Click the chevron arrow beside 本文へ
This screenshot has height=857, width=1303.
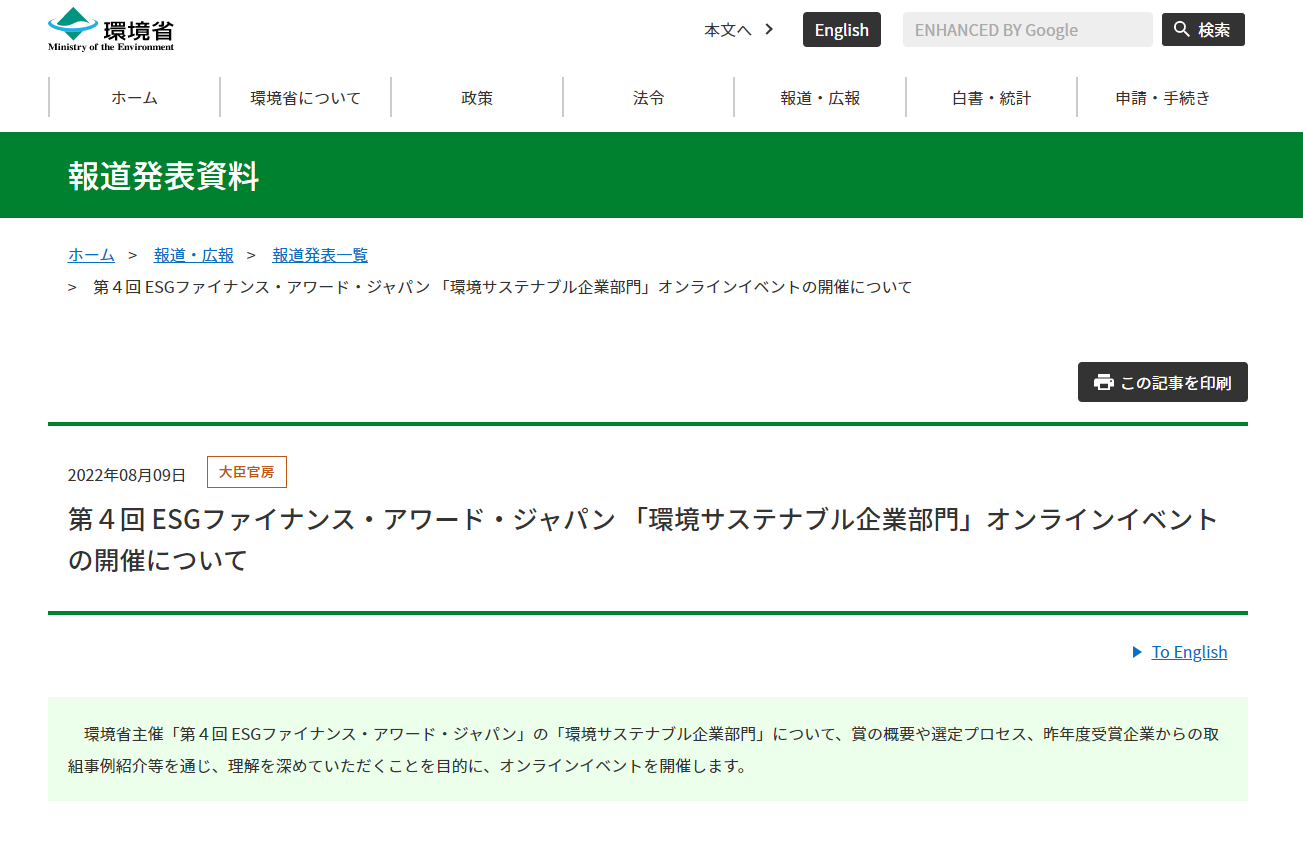click(769, 29)
